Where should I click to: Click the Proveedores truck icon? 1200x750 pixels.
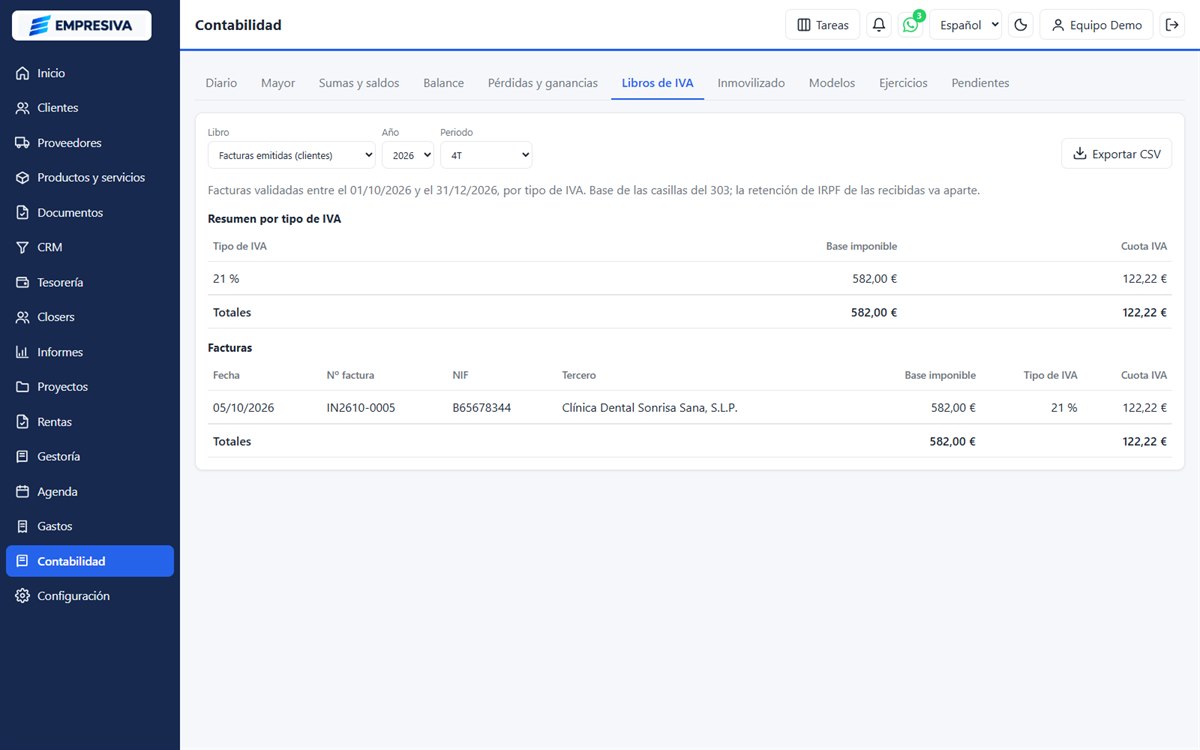click(x=22, y=143)
